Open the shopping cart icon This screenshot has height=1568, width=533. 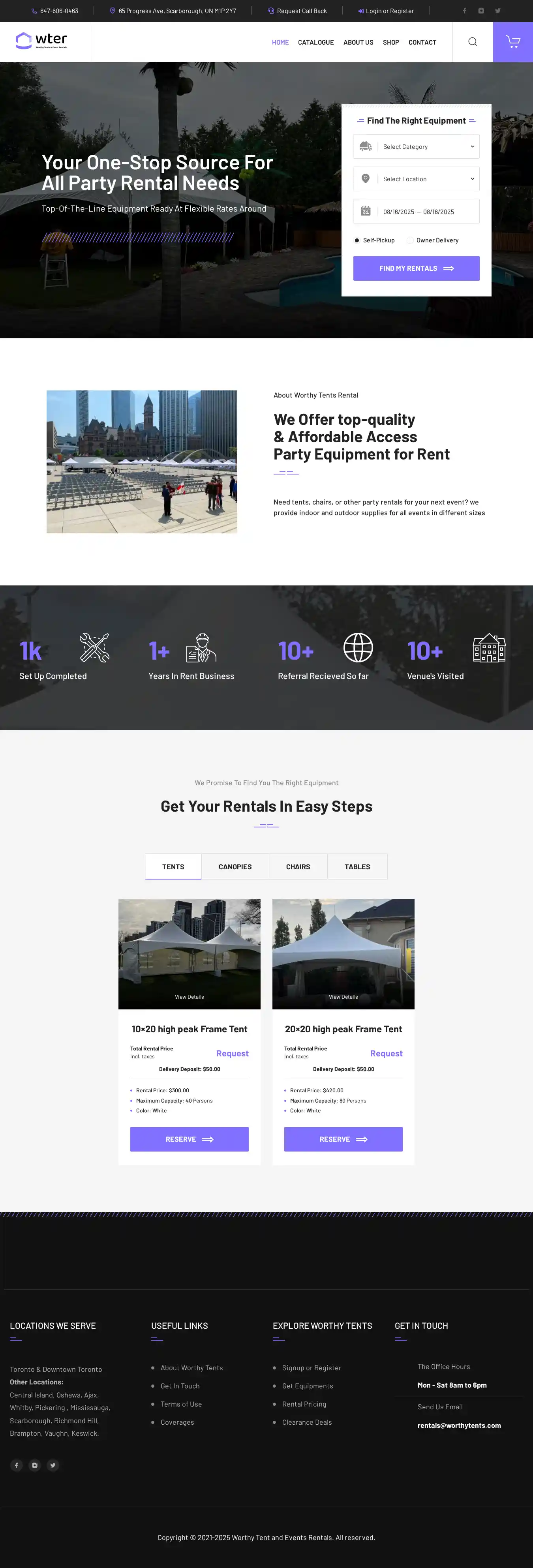pyautogui.click(x=513, y=42)
